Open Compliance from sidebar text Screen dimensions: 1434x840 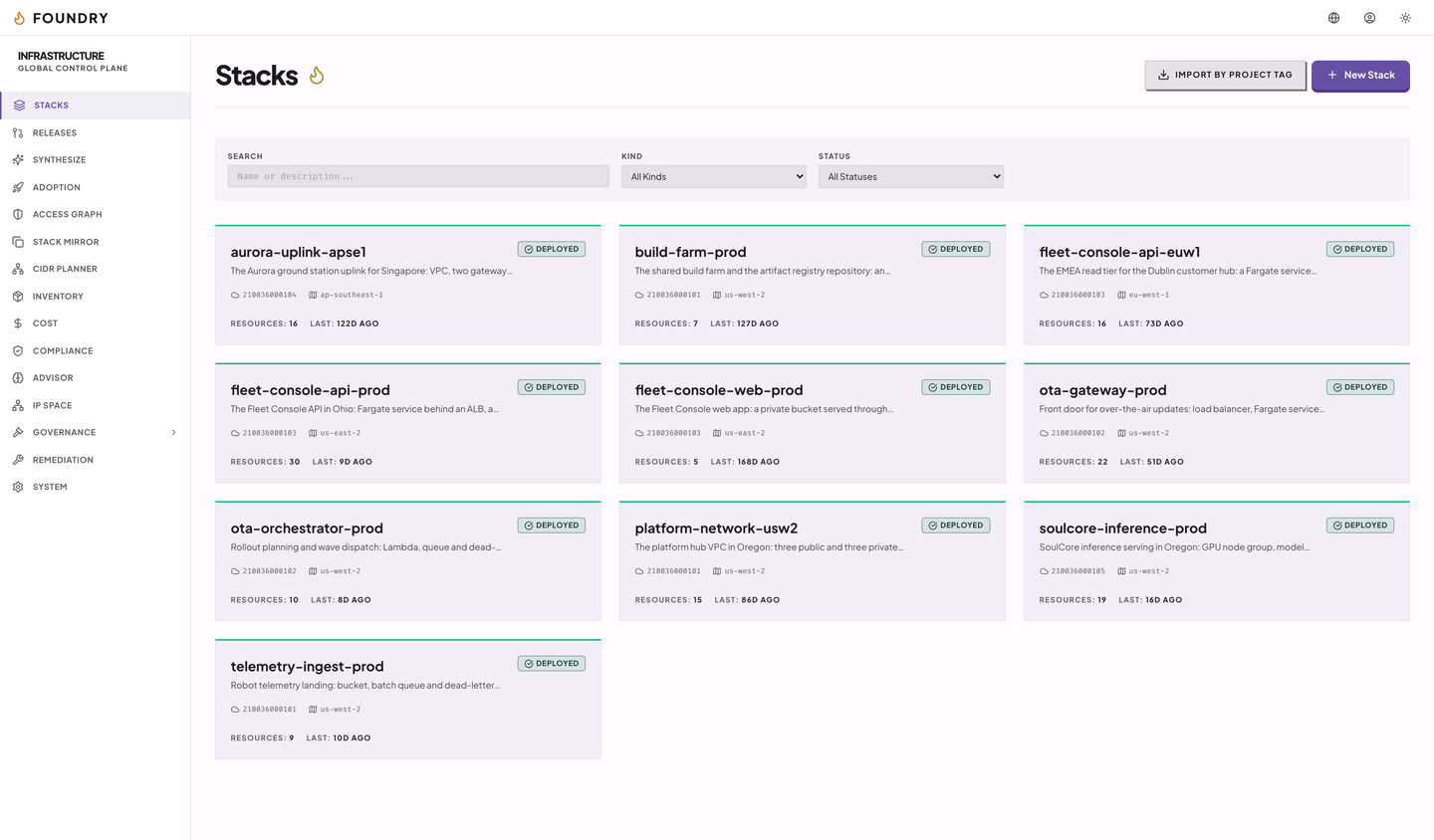point(63,350)
